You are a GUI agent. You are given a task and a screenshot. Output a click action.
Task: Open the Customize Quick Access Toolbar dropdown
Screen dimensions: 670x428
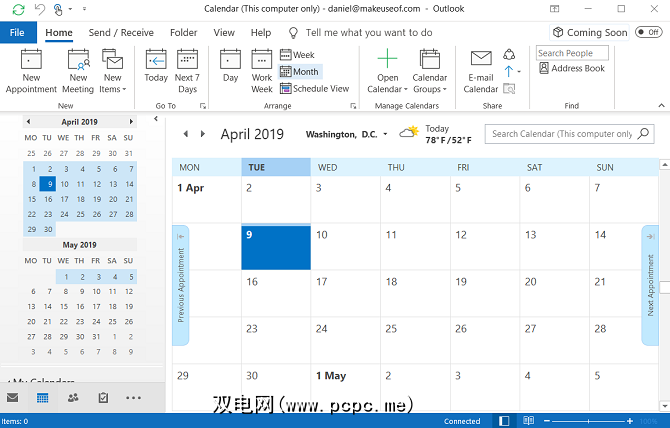84,9
